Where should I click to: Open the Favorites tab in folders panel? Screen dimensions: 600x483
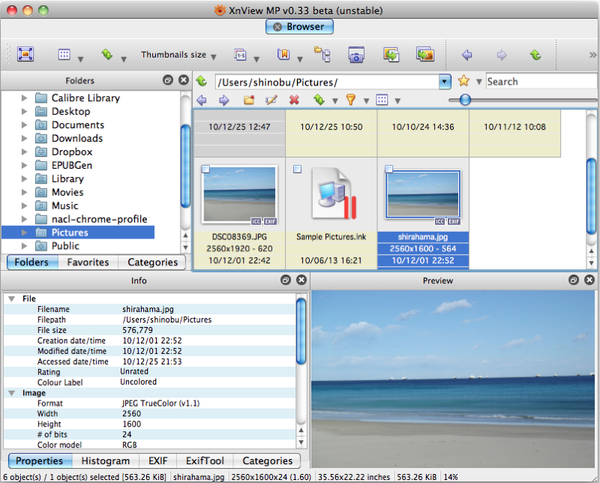[88, 262]
